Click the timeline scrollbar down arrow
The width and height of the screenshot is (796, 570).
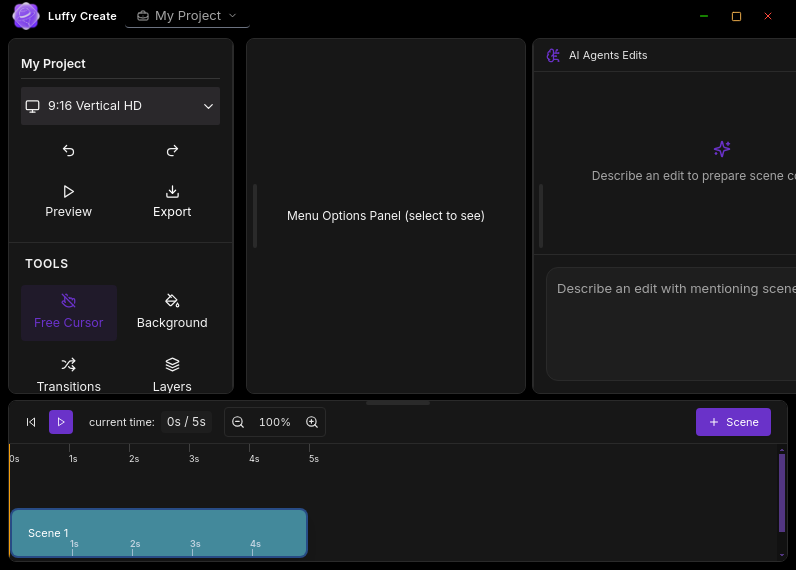click(782, 555)
